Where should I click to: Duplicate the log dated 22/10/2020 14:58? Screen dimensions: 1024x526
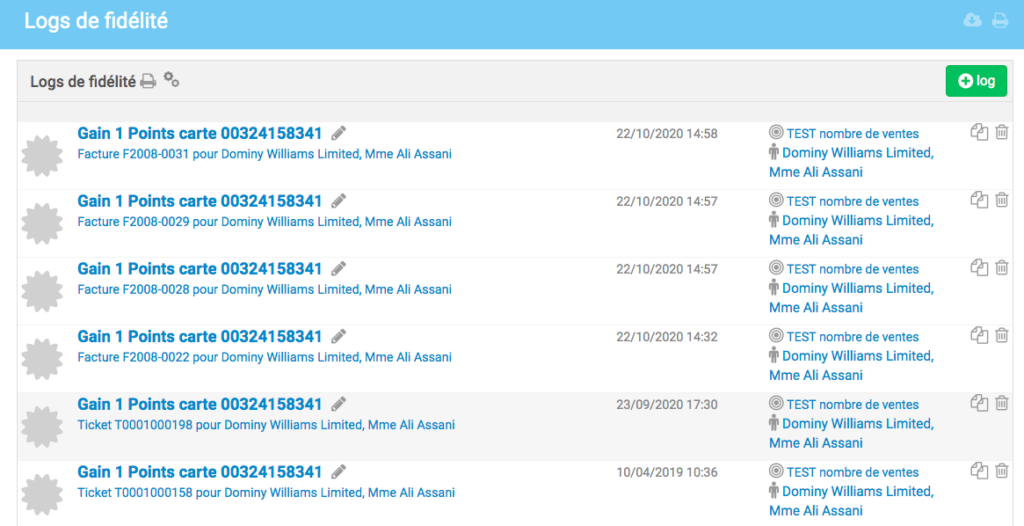[x=979, y=132]
